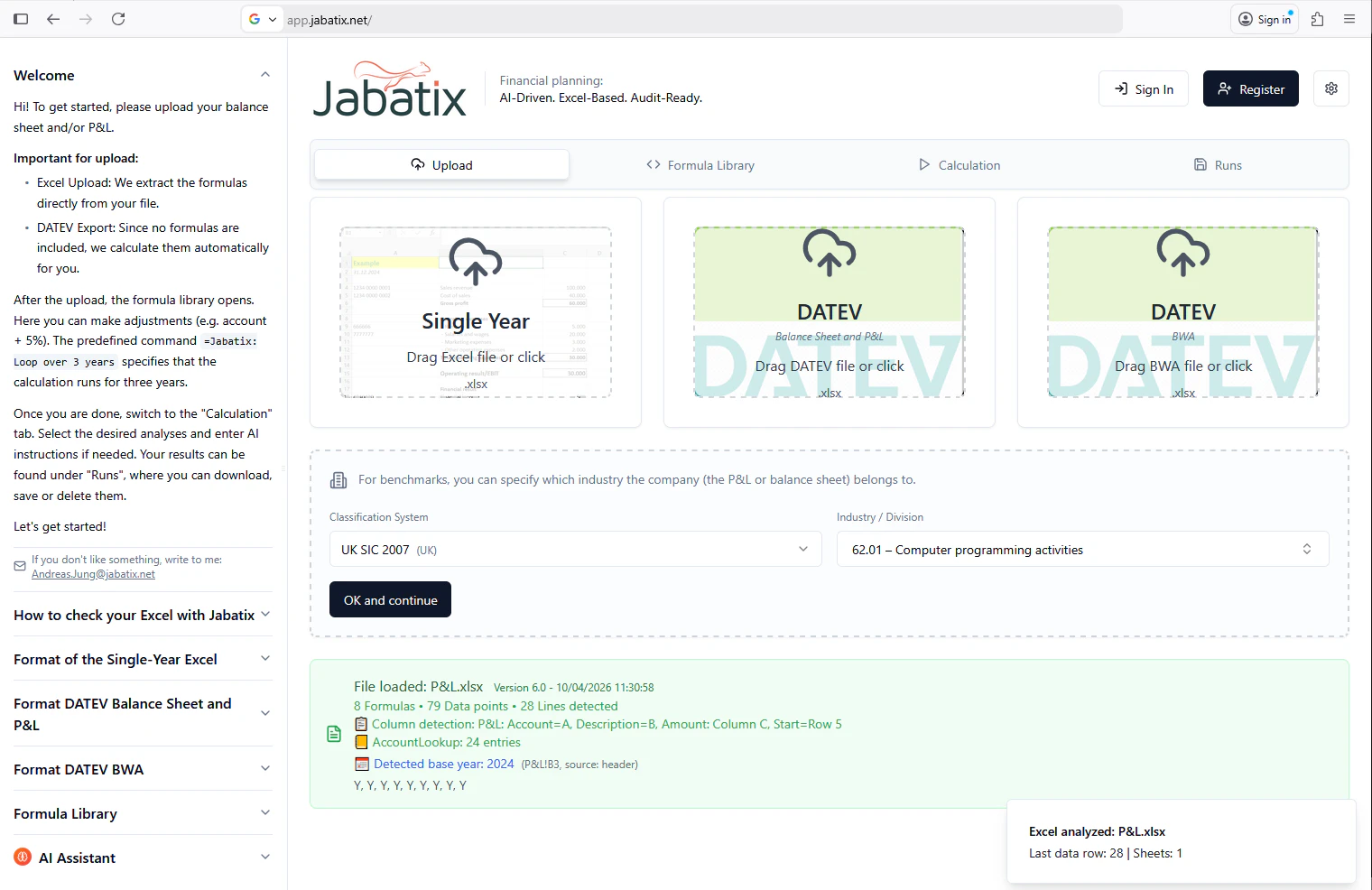Click the share icon in the browser toolbar

tap(1317, 18)
